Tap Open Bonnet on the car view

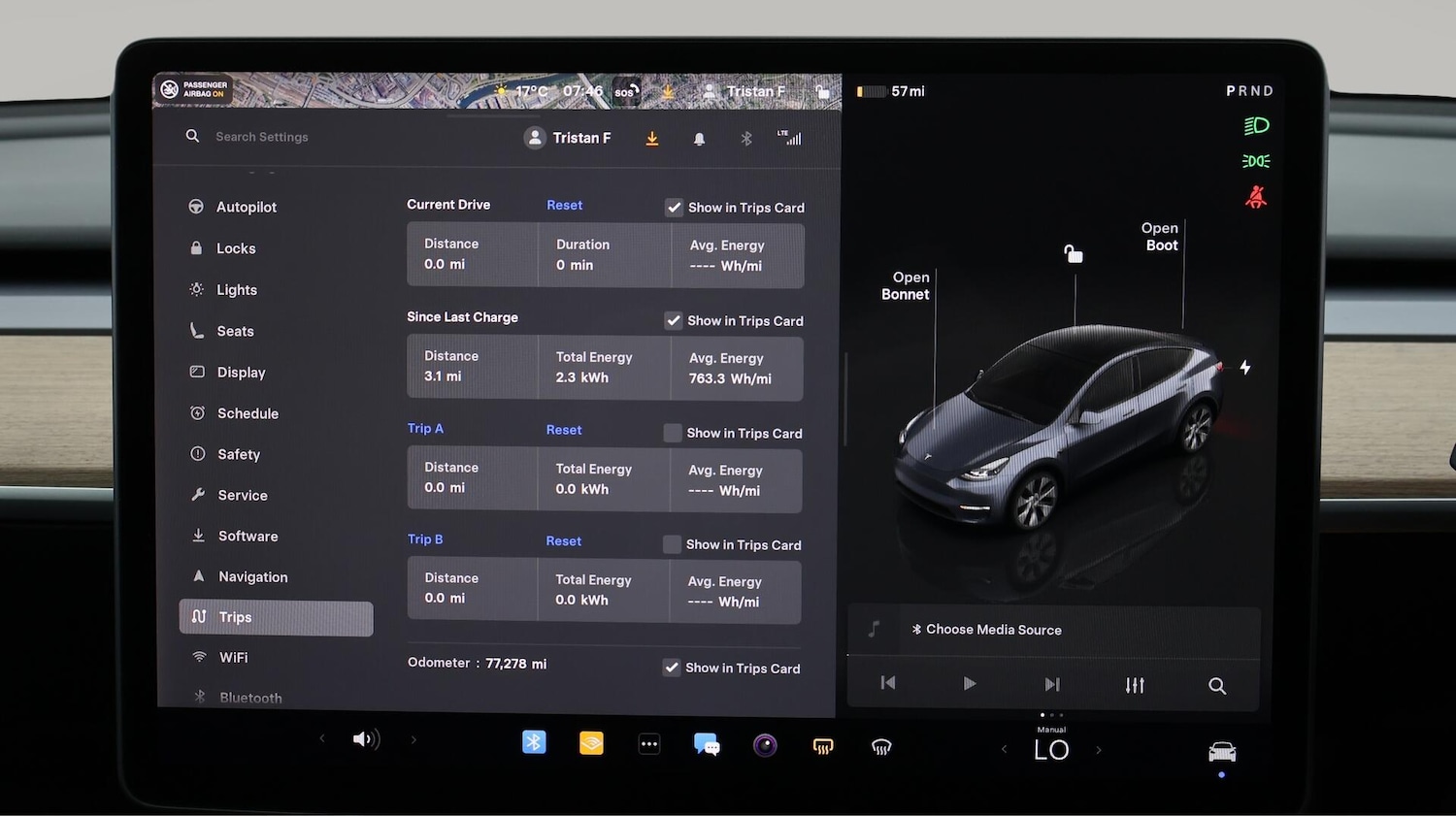pyautogui.click(x=907, y=285)
